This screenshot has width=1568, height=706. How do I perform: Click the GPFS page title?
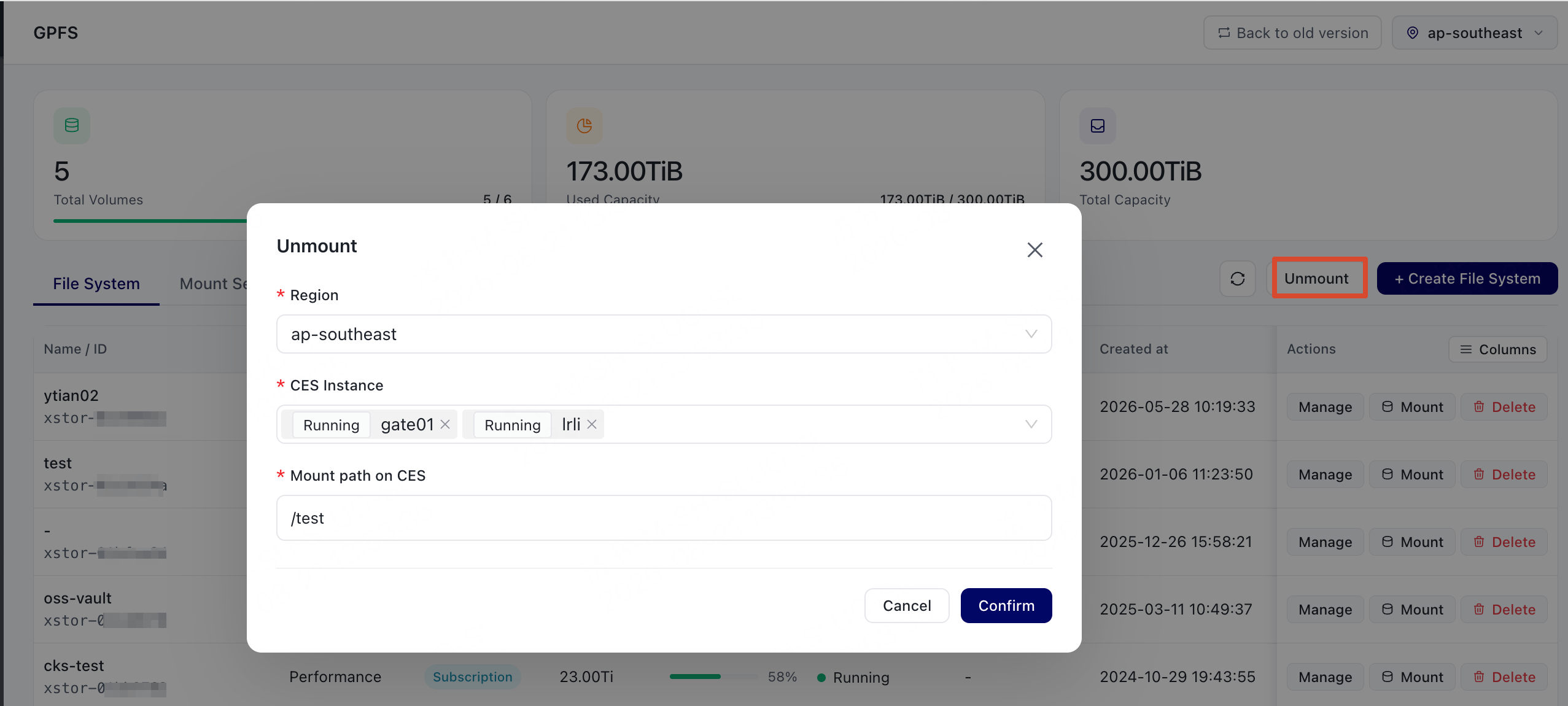[56, 33]
